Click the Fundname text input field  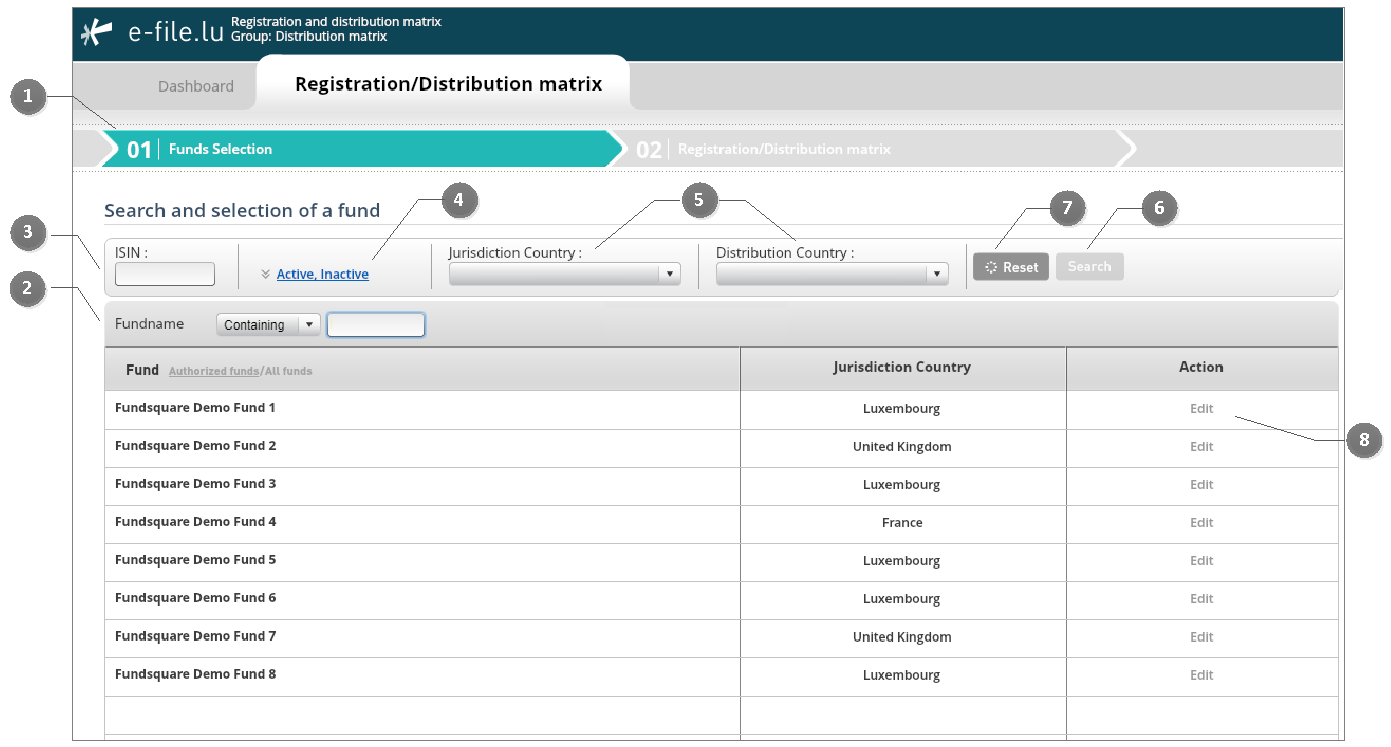pyautogui.click(x=376, y=325)
